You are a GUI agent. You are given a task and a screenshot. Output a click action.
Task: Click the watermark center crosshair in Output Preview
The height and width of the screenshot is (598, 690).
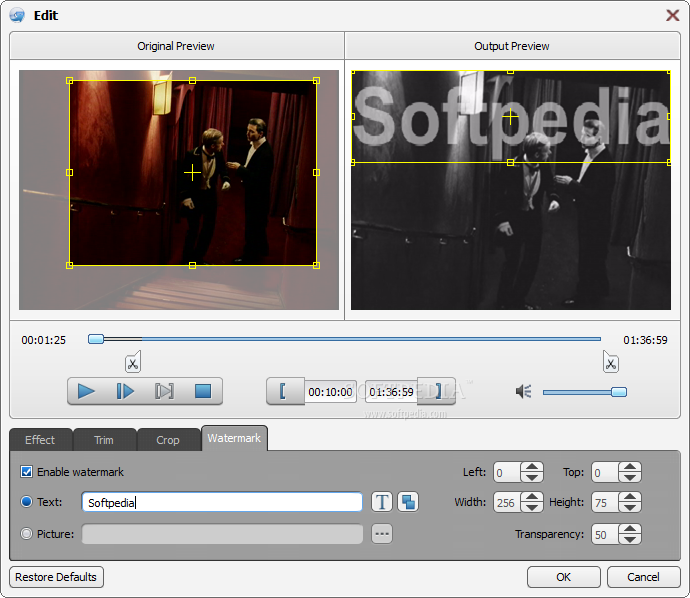pyautogui.click(x=510, y=117)
